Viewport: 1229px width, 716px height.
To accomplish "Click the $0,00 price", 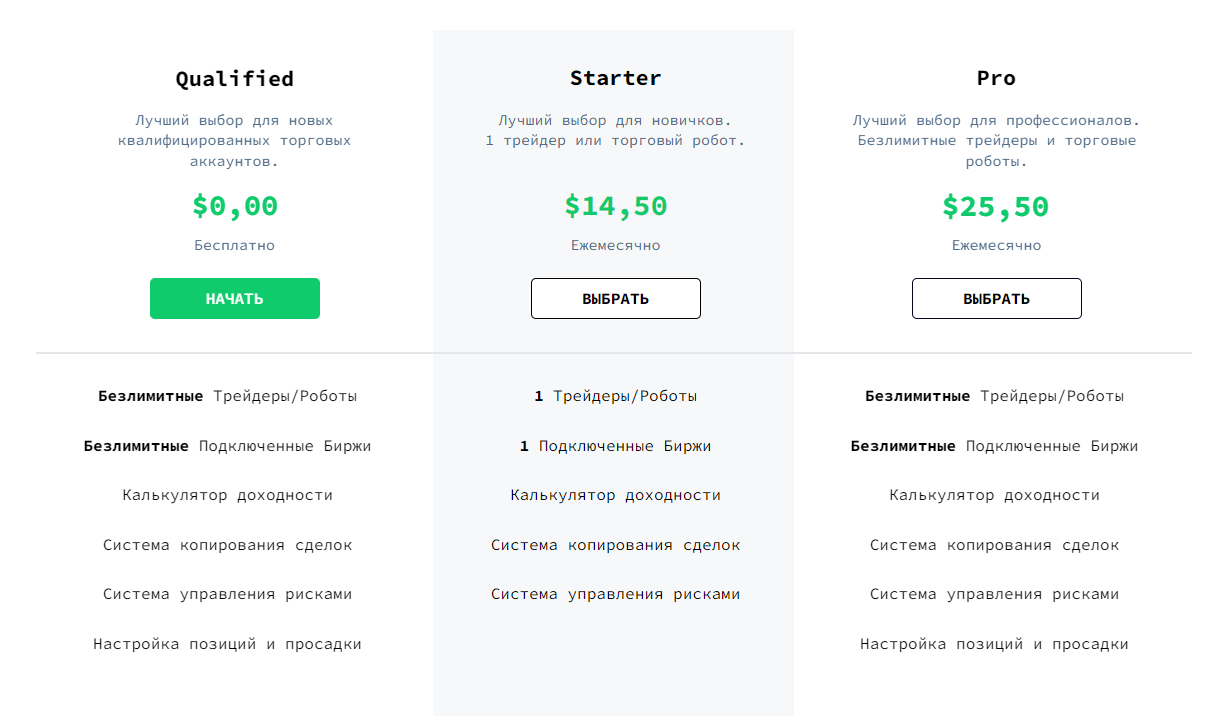I will [x=235, y=206].
